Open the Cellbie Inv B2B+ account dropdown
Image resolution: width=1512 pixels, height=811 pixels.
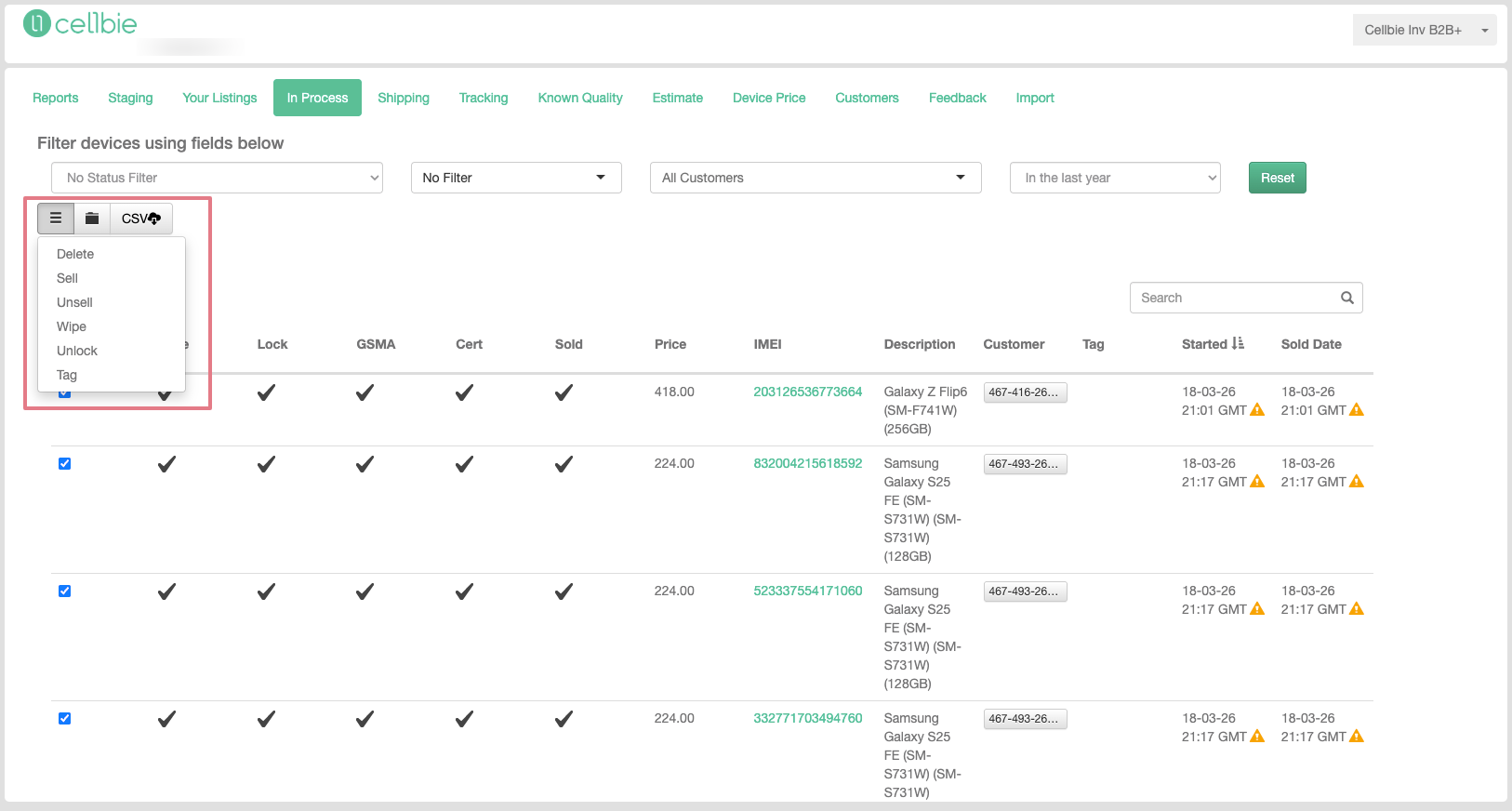[x=1425, y=30]
